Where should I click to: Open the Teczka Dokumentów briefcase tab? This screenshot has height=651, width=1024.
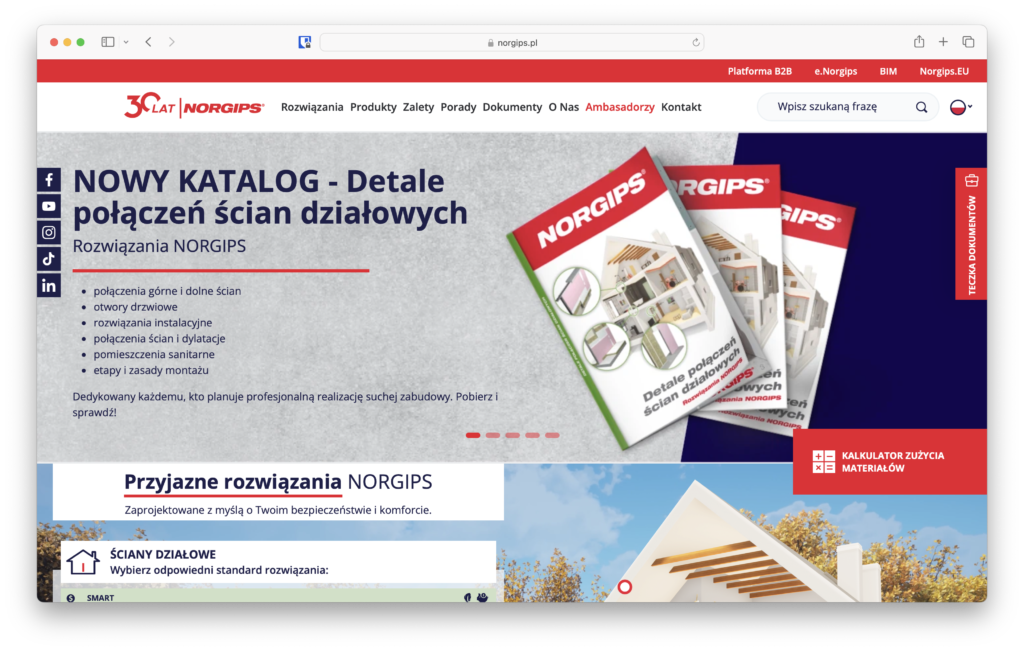click(x=971, y=233)
